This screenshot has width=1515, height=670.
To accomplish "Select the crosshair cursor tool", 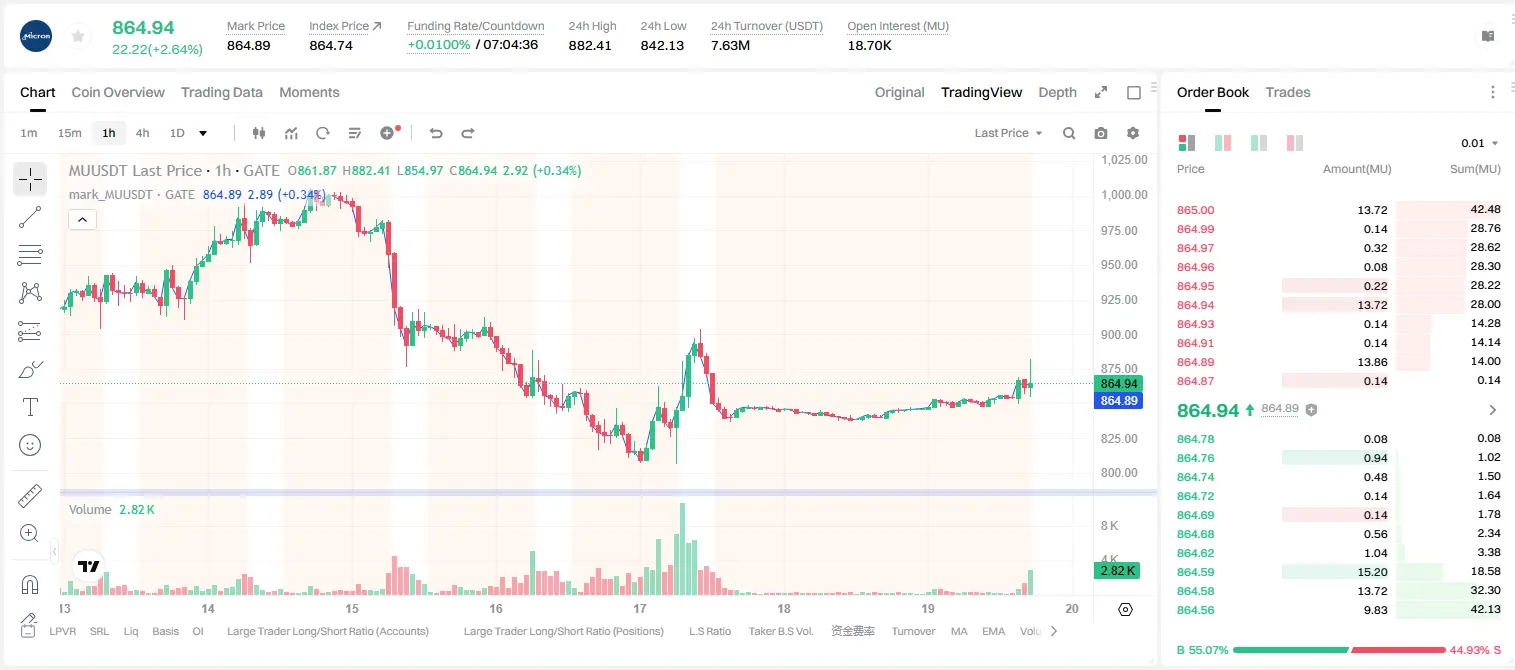I will pos(30,179).
